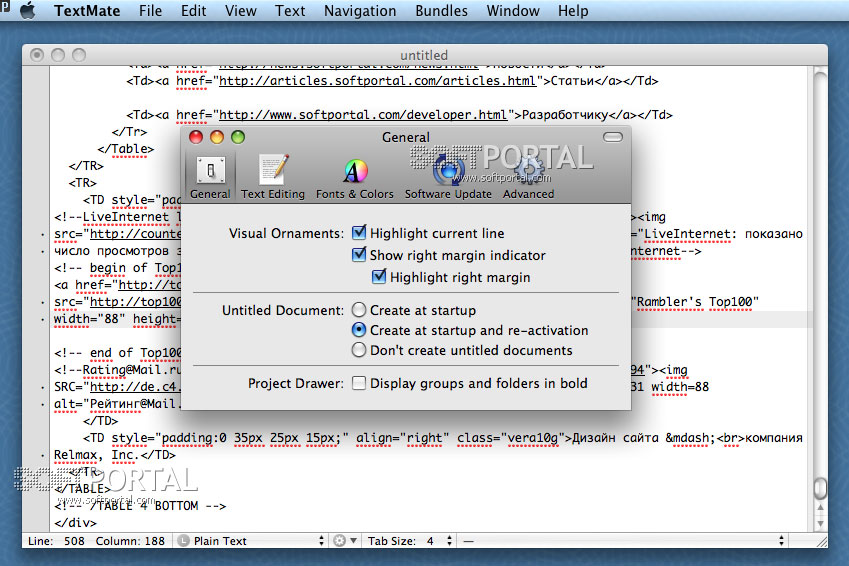Click the articles.softportal.com link in editor
Image resolution: width=849 pixels, height=566 pixels.
[x=377, y=81]
